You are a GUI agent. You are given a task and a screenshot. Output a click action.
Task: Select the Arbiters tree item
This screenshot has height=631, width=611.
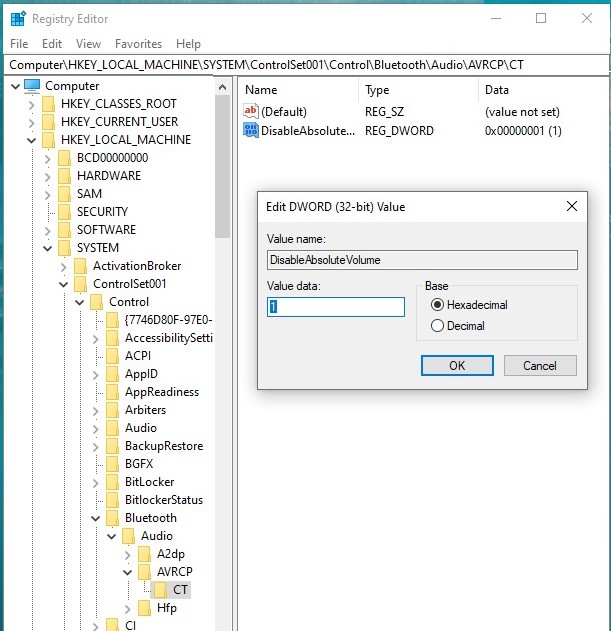click(x=145, y=410)
